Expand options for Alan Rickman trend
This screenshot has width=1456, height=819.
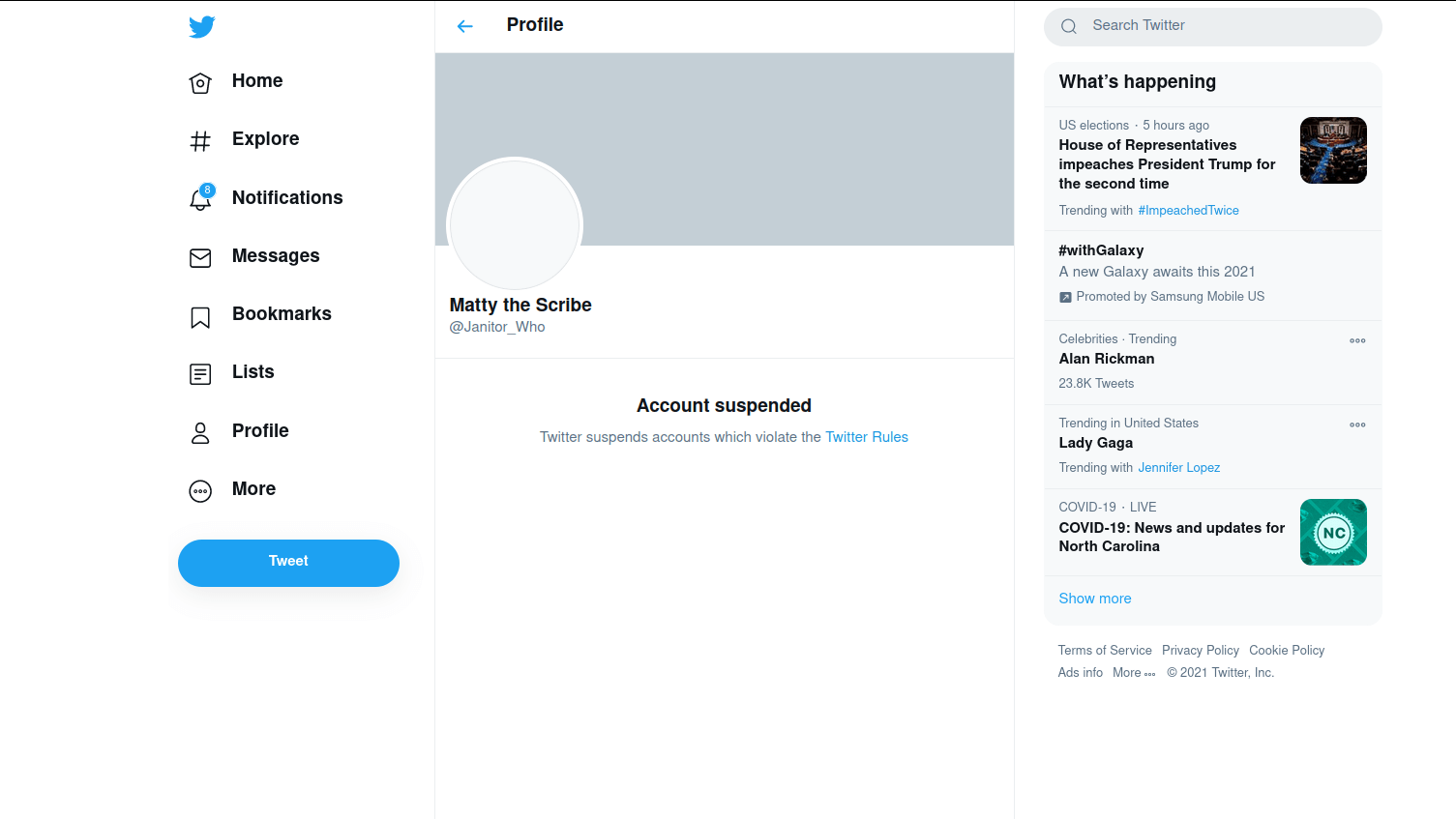(1357, 340)
